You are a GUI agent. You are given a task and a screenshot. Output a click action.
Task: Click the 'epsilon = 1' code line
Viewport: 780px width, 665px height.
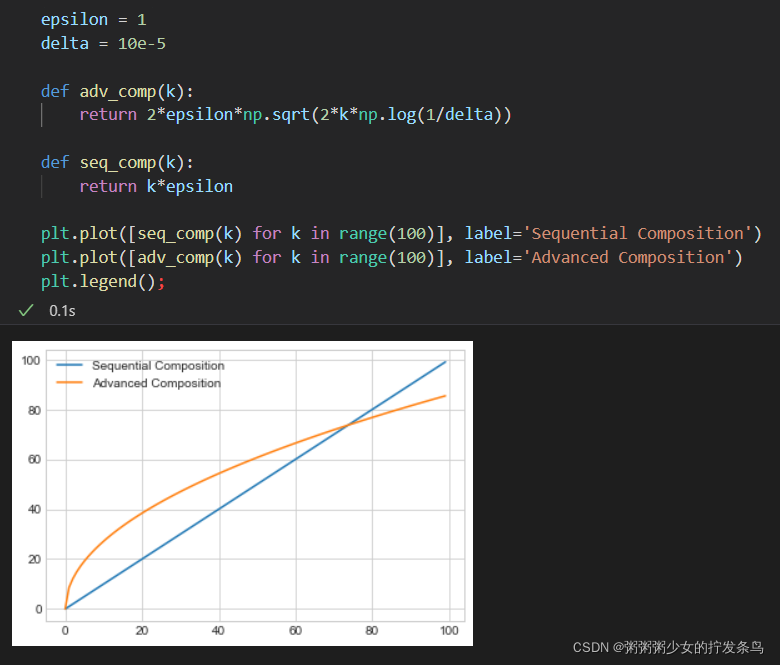point(94,19)
